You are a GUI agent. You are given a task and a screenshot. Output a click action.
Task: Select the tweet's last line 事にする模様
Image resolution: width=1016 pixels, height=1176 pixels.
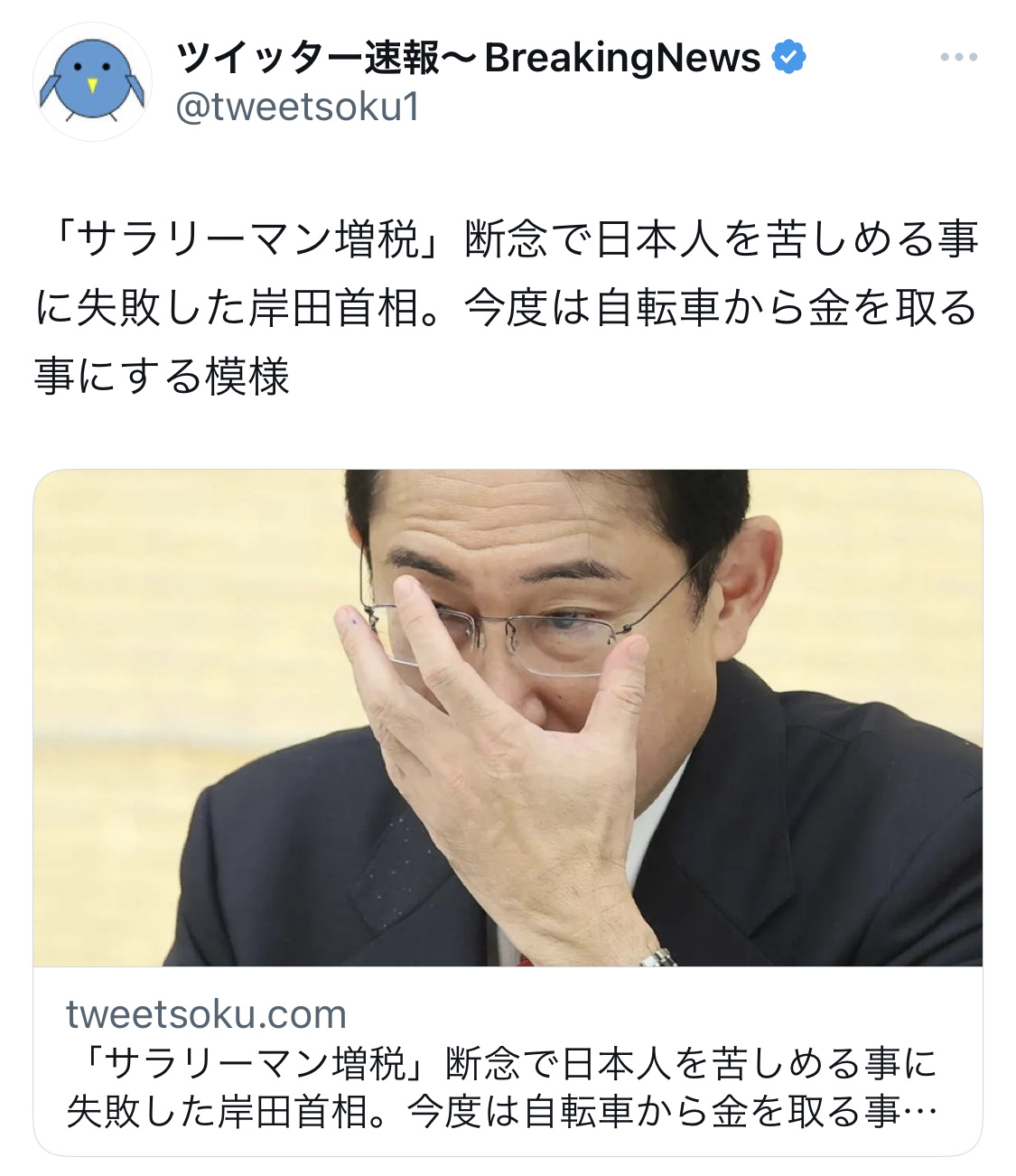pos(163,376)
